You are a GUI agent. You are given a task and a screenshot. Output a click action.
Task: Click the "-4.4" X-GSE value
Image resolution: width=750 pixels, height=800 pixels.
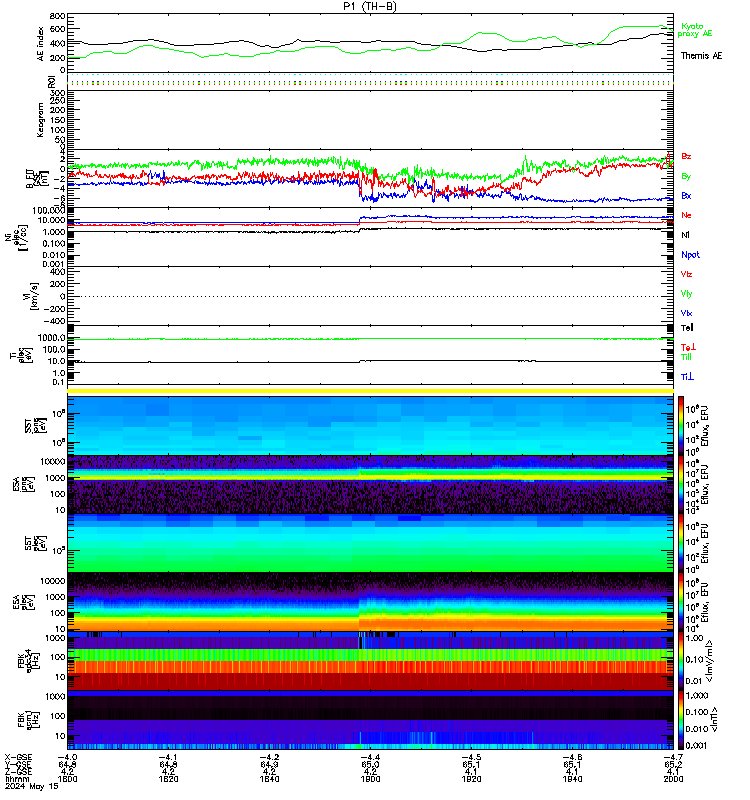click(x=370, y=758)
